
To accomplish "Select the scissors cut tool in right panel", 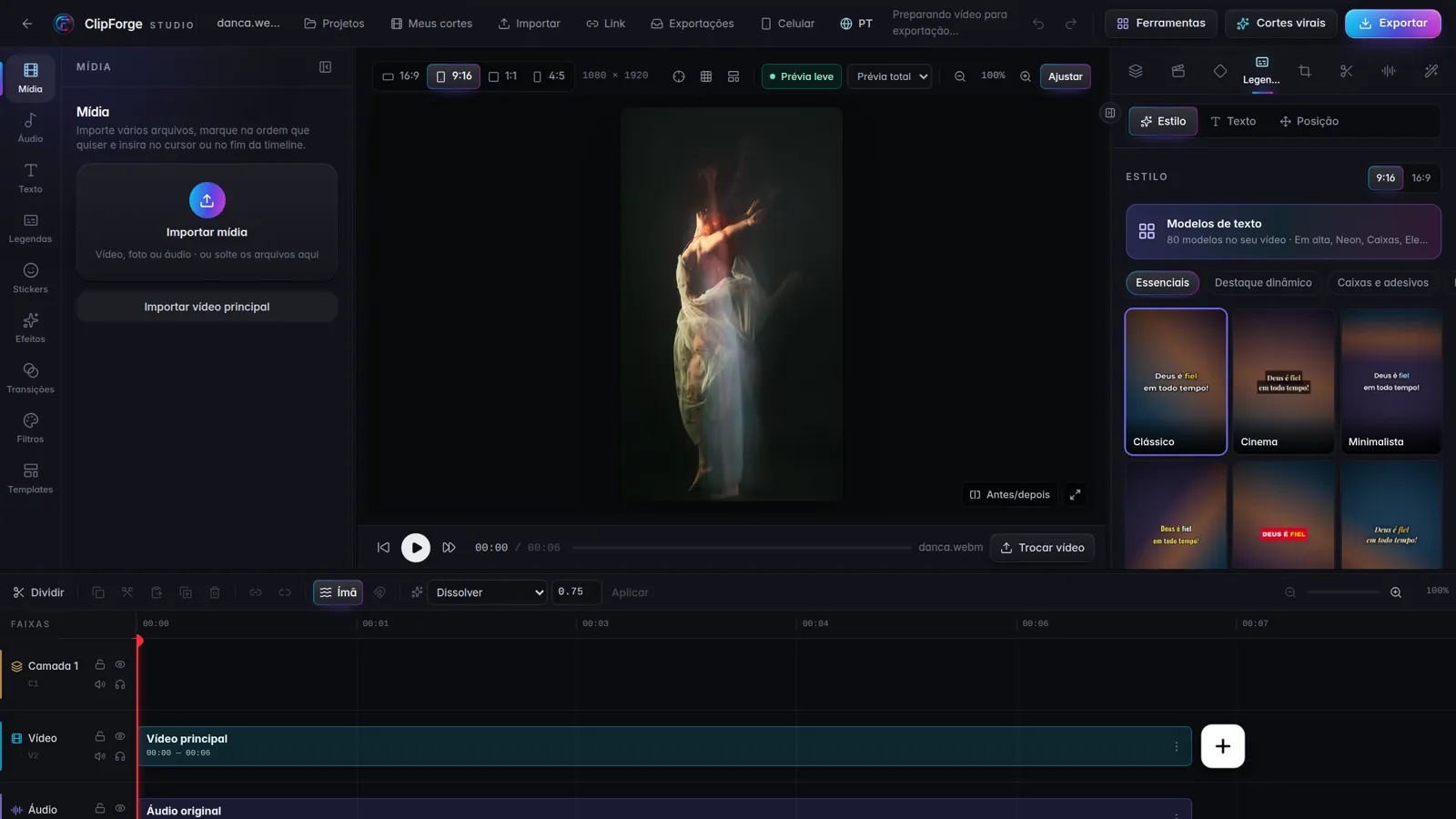I will (x=1347, y=71).
